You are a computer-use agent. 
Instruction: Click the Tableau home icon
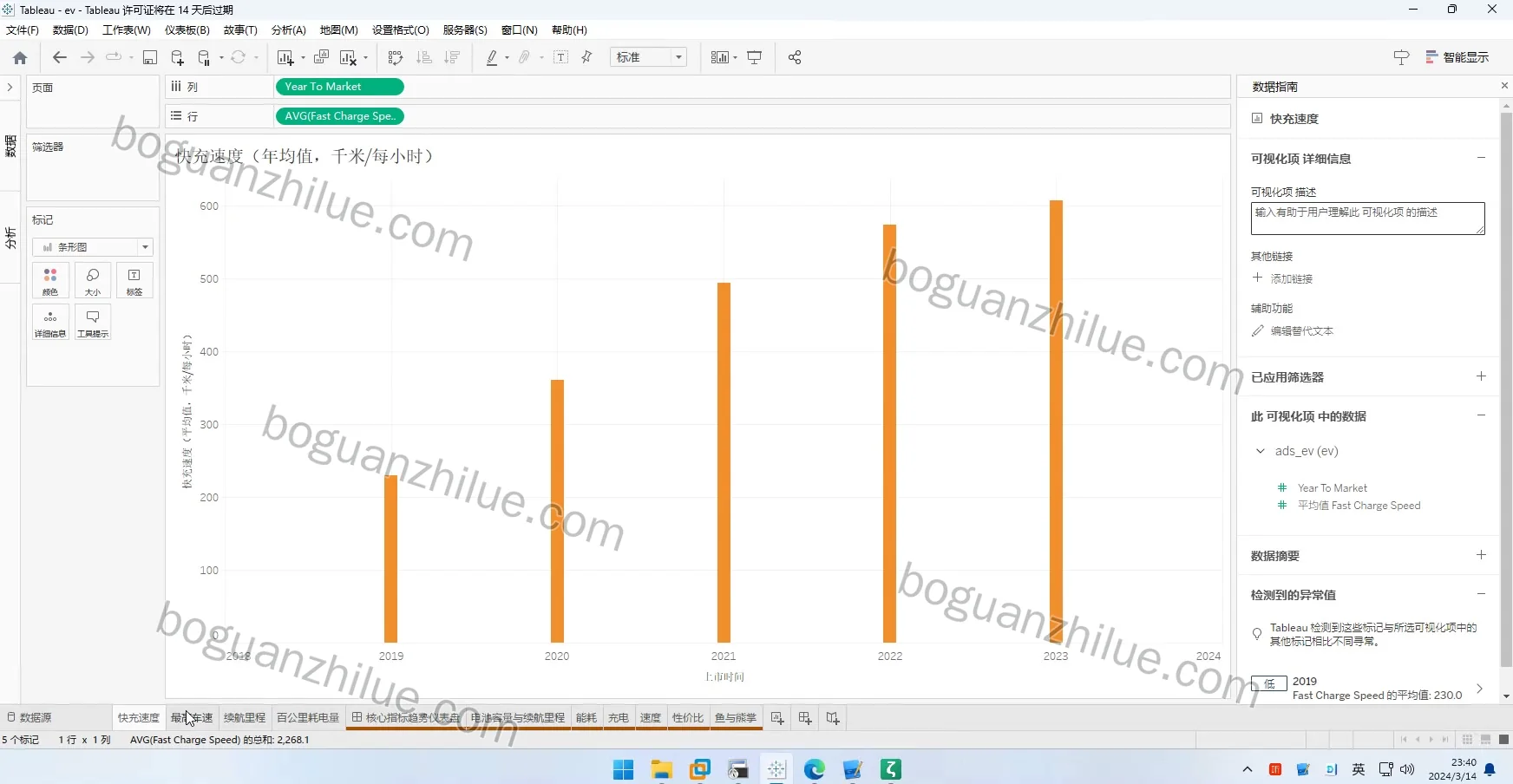20,57
